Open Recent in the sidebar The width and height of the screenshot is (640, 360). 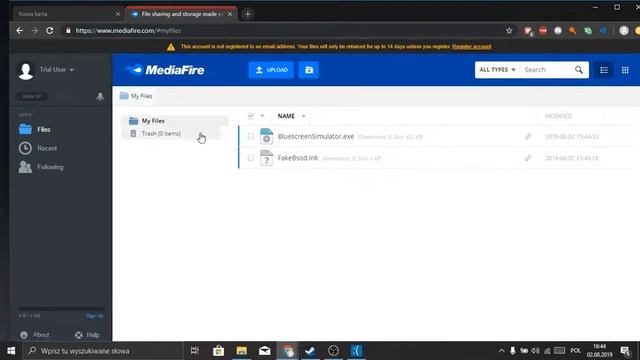38,148
